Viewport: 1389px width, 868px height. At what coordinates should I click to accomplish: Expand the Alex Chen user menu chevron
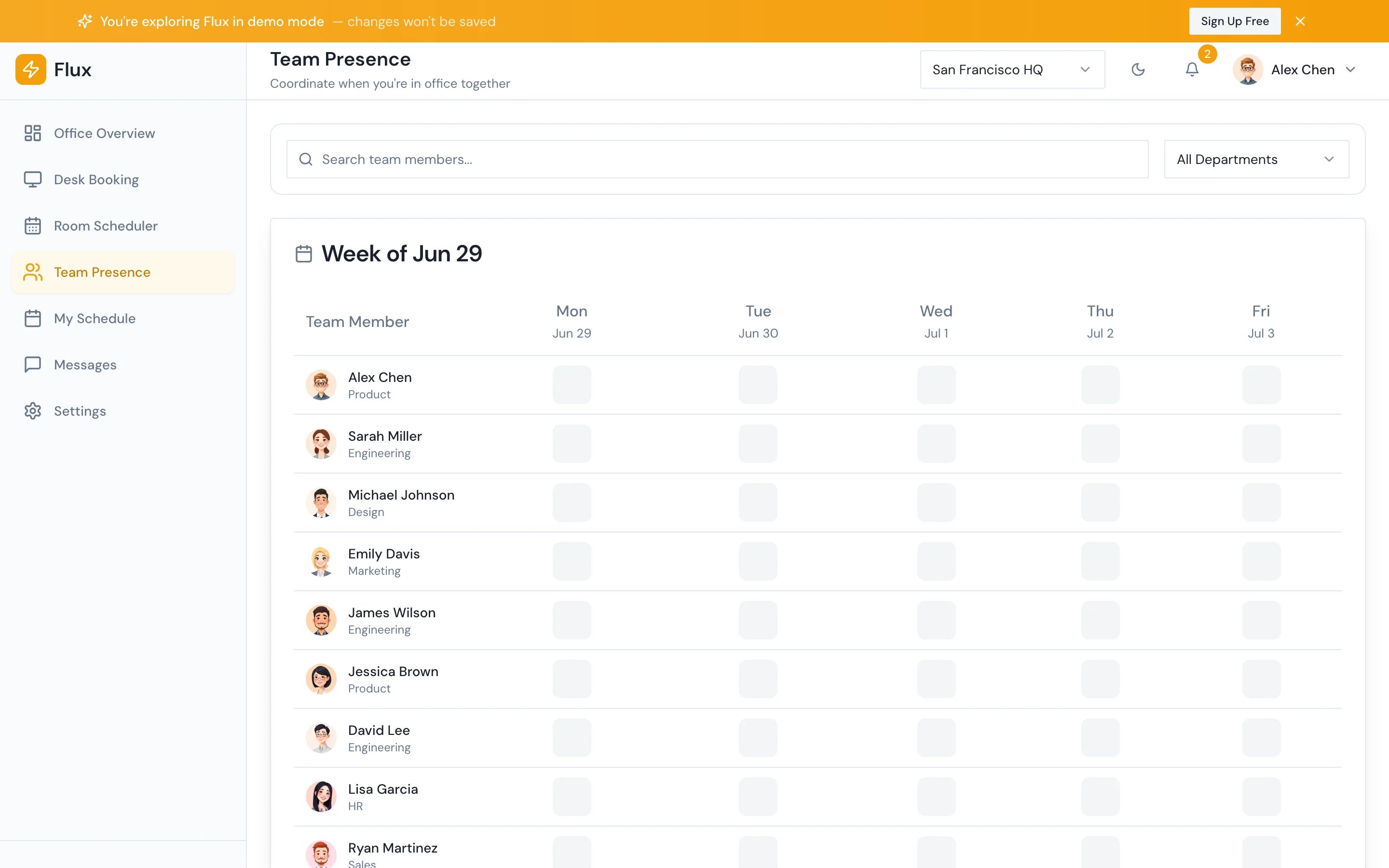coord(1350,69)
